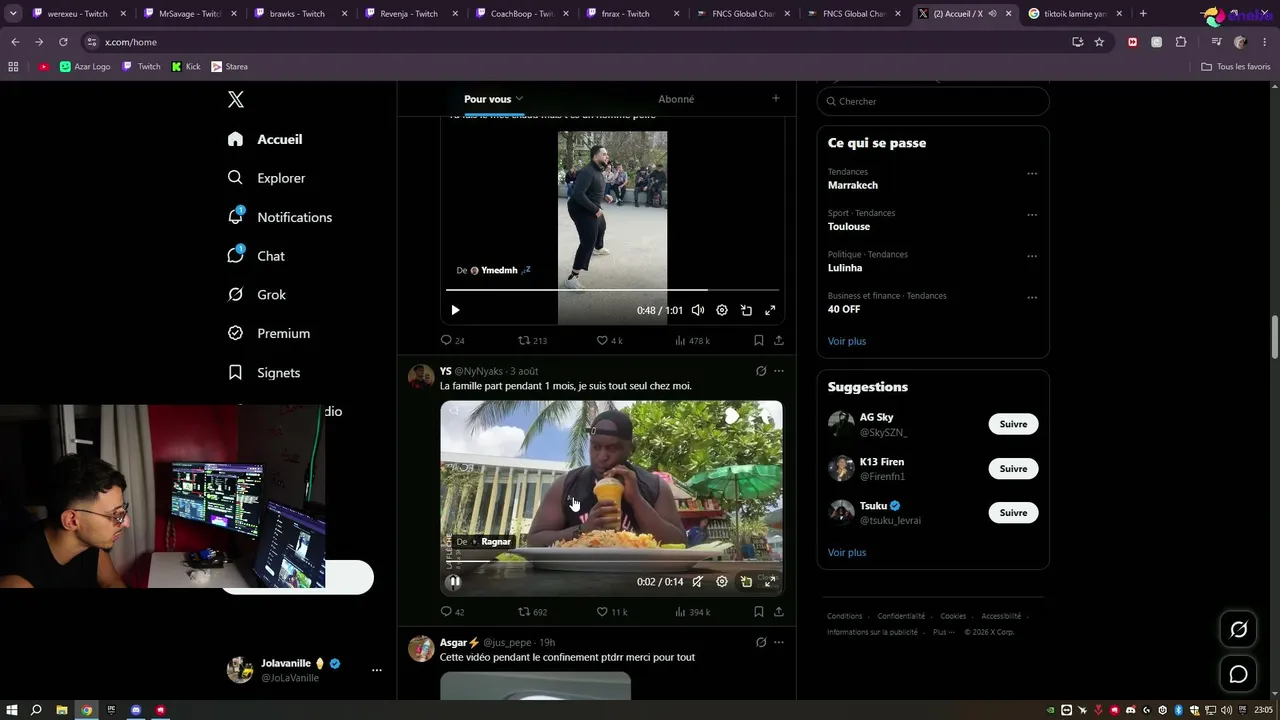
Task: Like the YS post with 11 k likes
Action: pyautogui.click(x=612, y=611)
